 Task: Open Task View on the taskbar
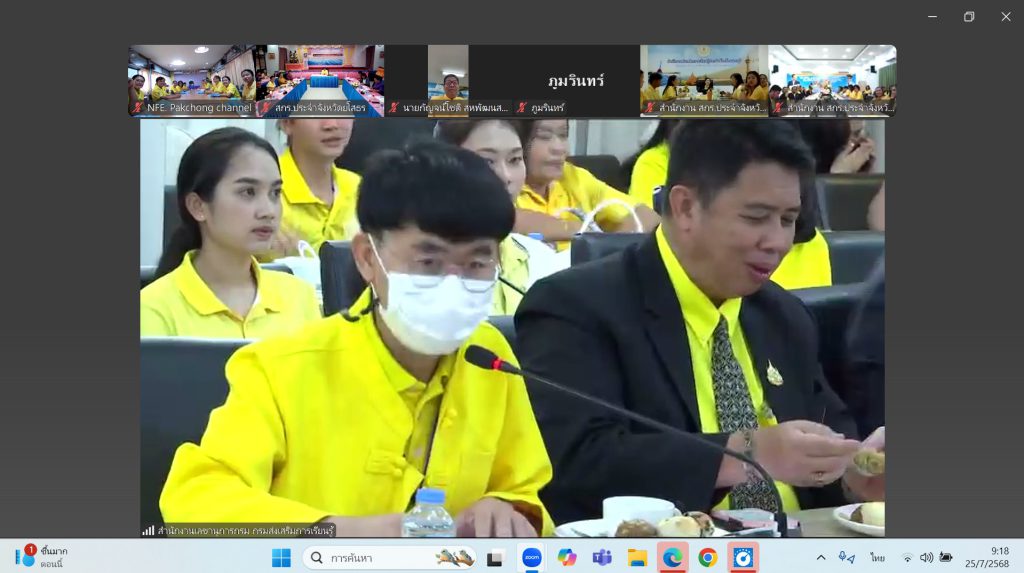tap(494, 557)
